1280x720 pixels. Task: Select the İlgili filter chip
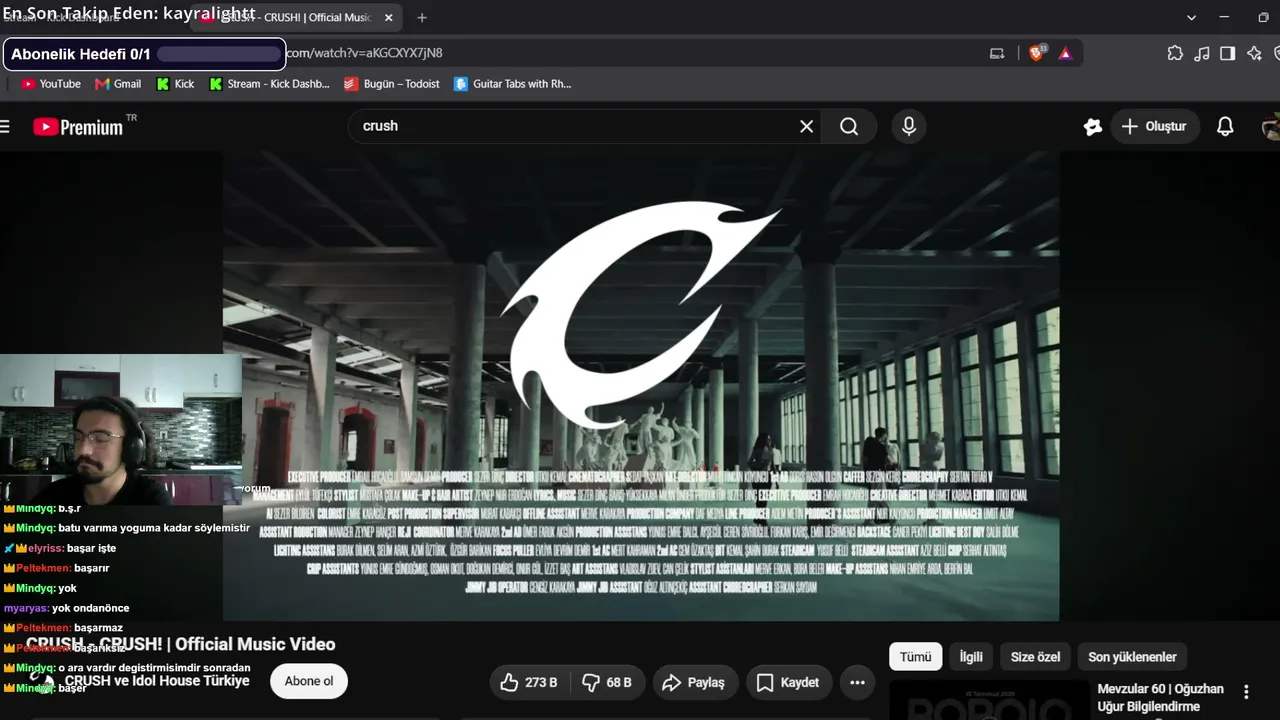[x=971, y=656]
